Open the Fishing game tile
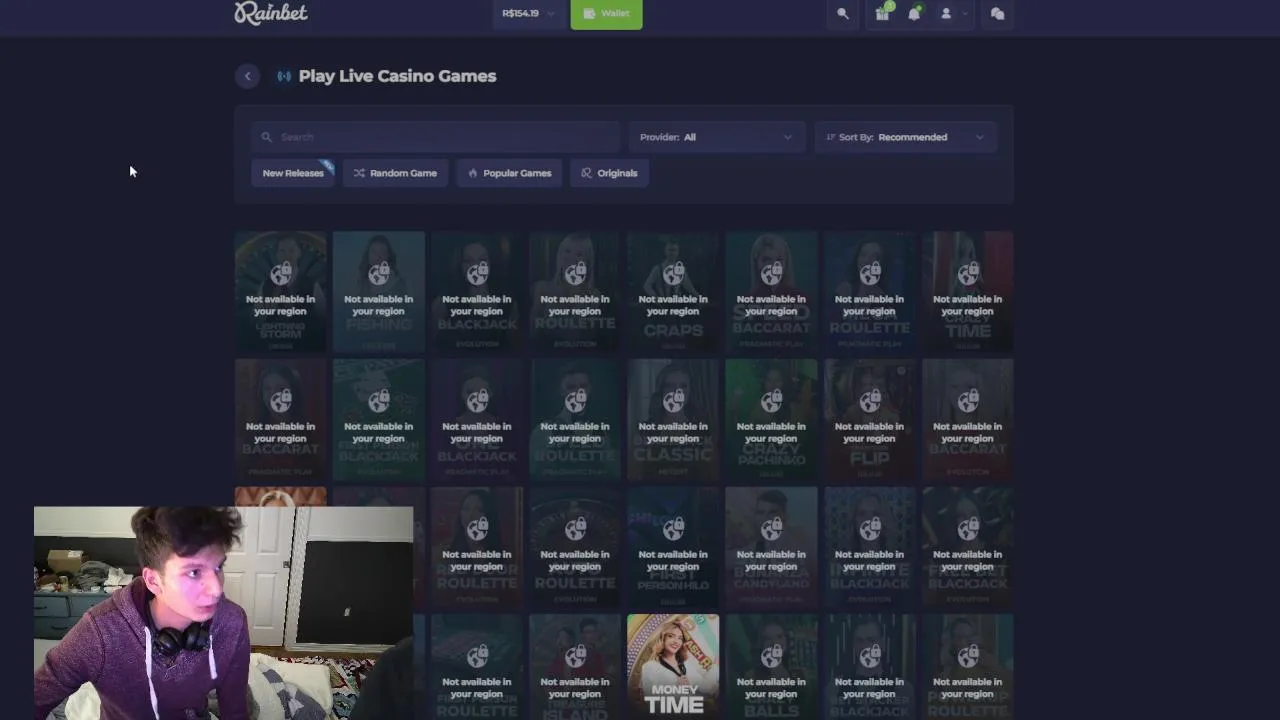The height and width of the screenshot is (720, 1280). [379, 292]
